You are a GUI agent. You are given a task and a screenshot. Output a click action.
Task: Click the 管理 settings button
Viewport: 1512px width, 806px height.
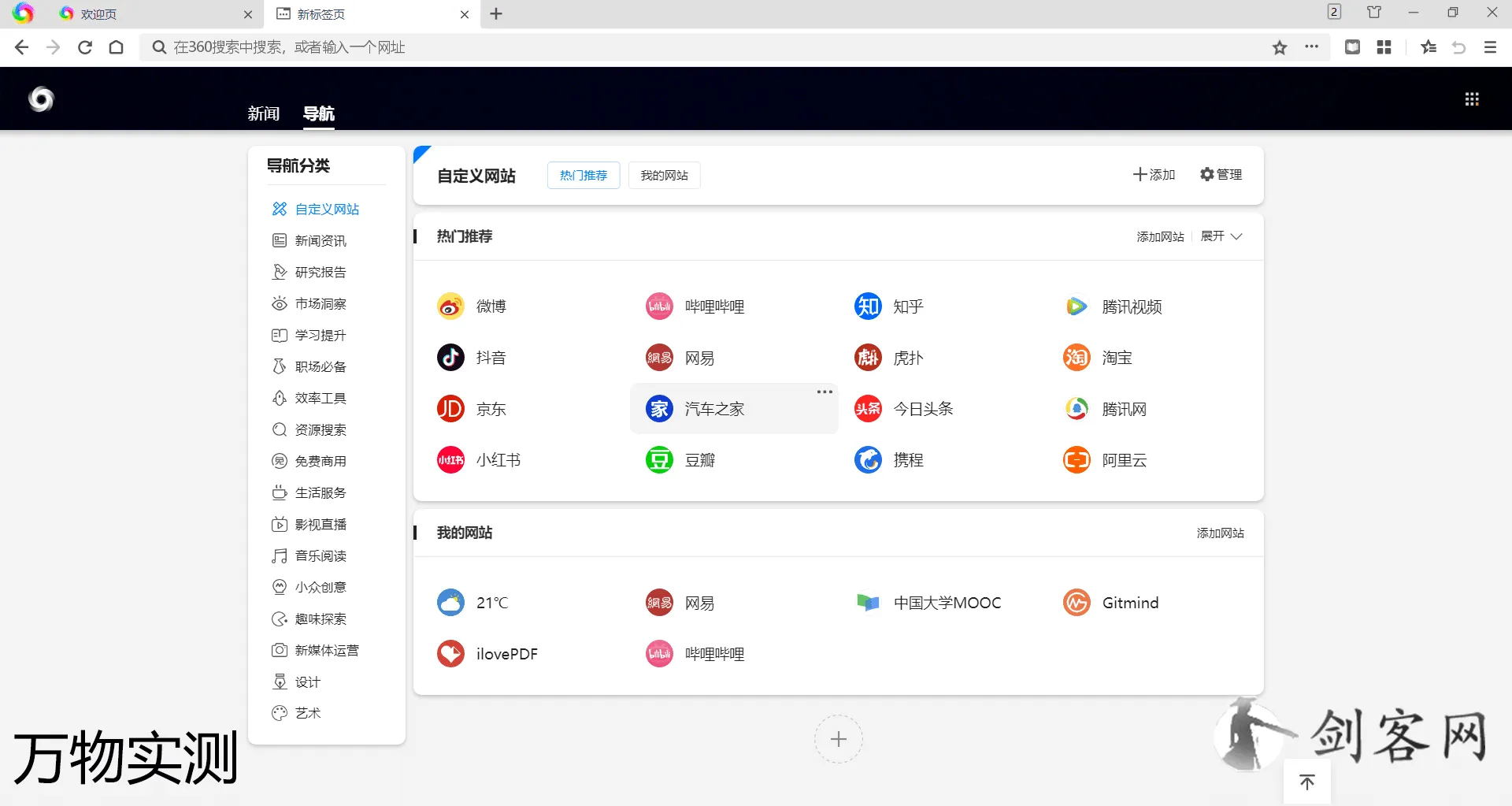(1221, 175)
